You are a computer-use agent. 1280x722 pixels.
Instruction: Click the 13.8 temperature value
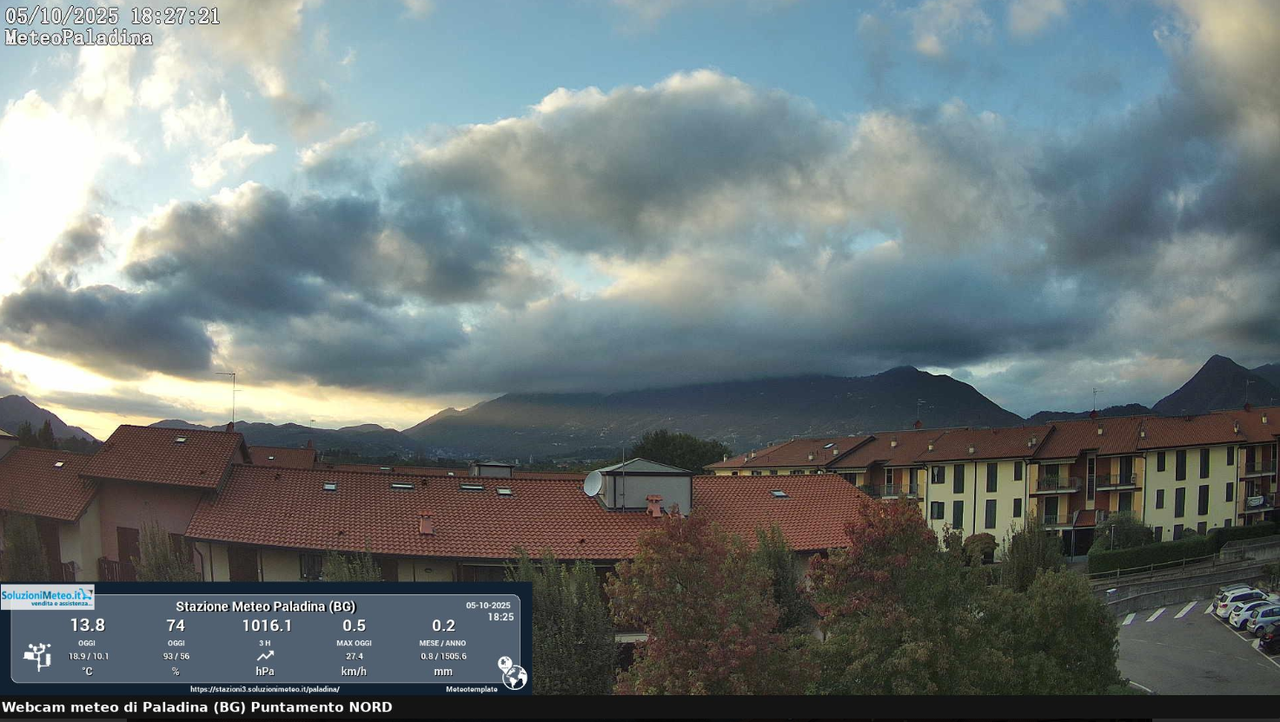87,625
